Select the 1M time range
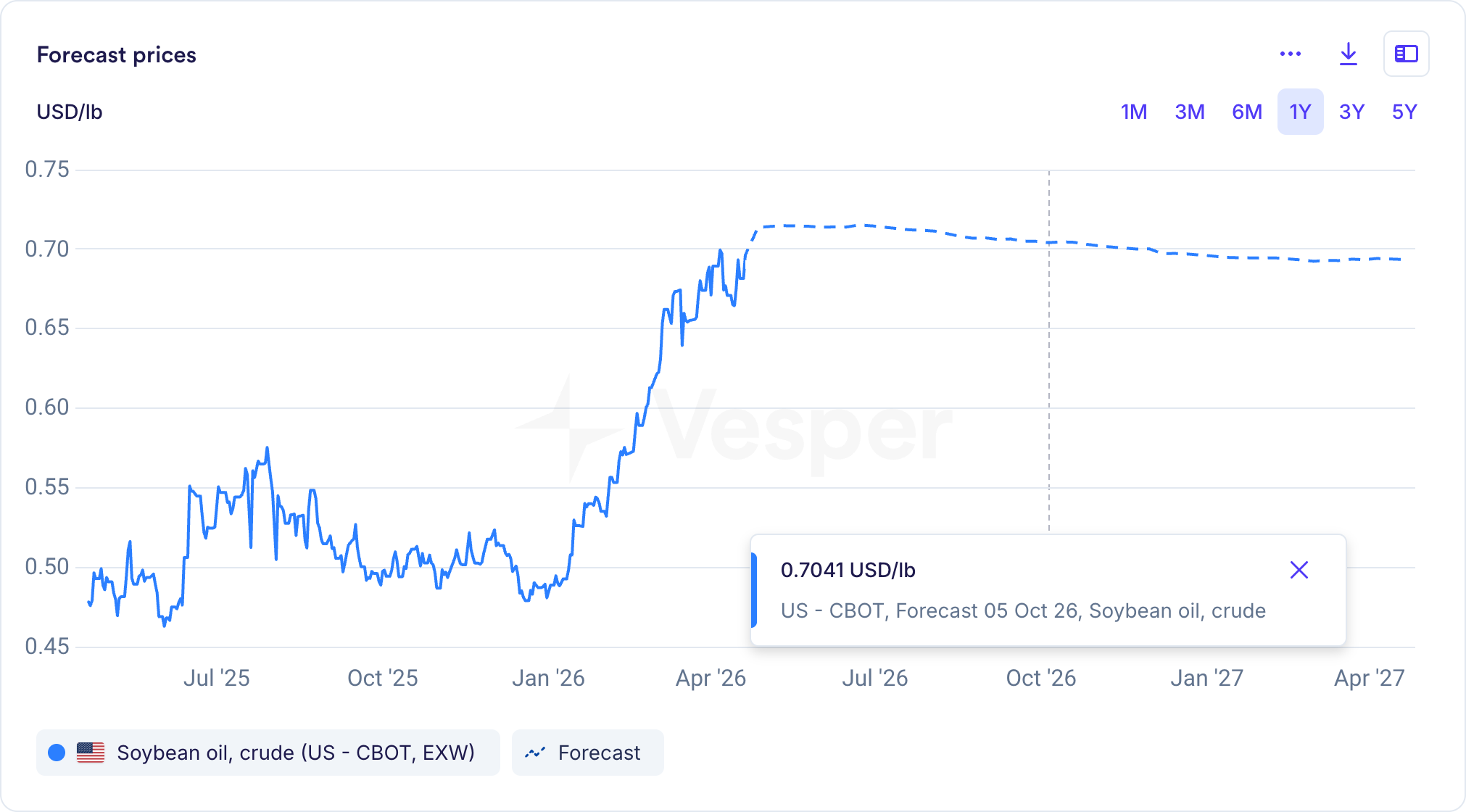 [x=1134, y=112]
